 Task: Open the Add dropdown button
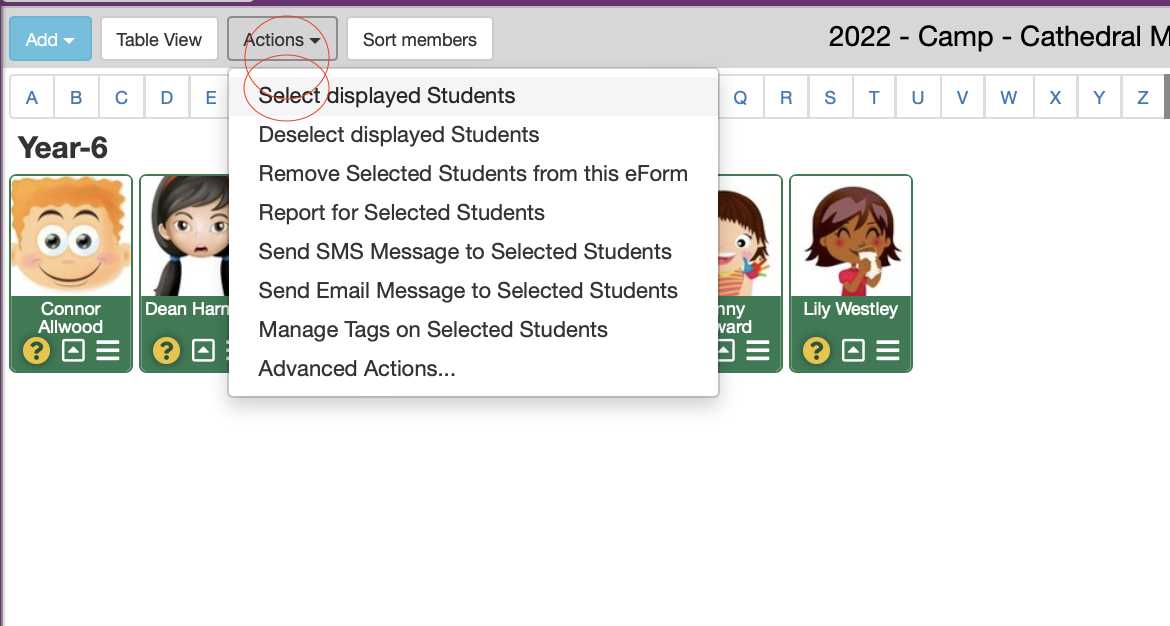pyautogui.click(x=50, y=40)
